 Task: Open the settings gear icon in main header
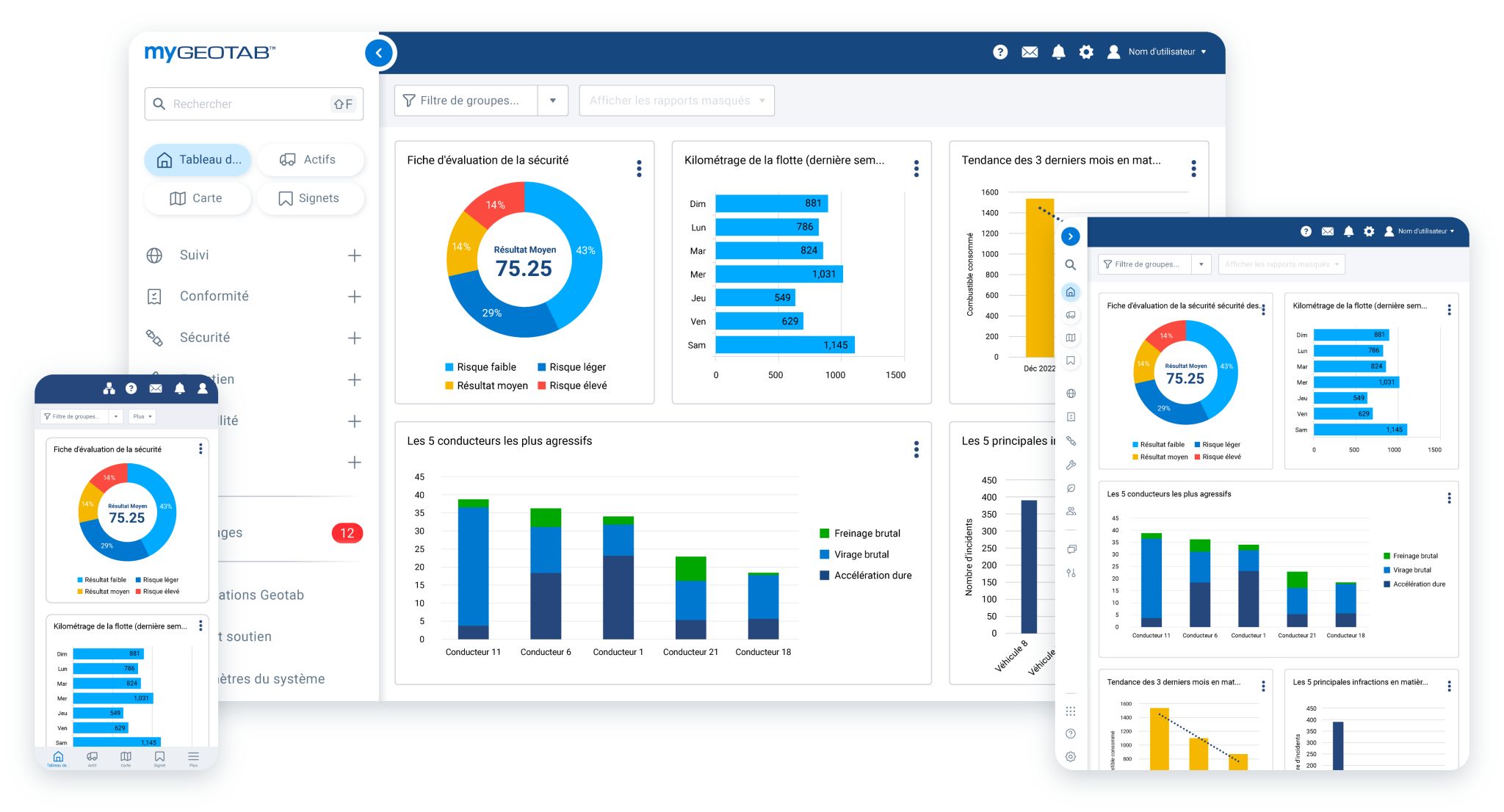pos(1086,52)
